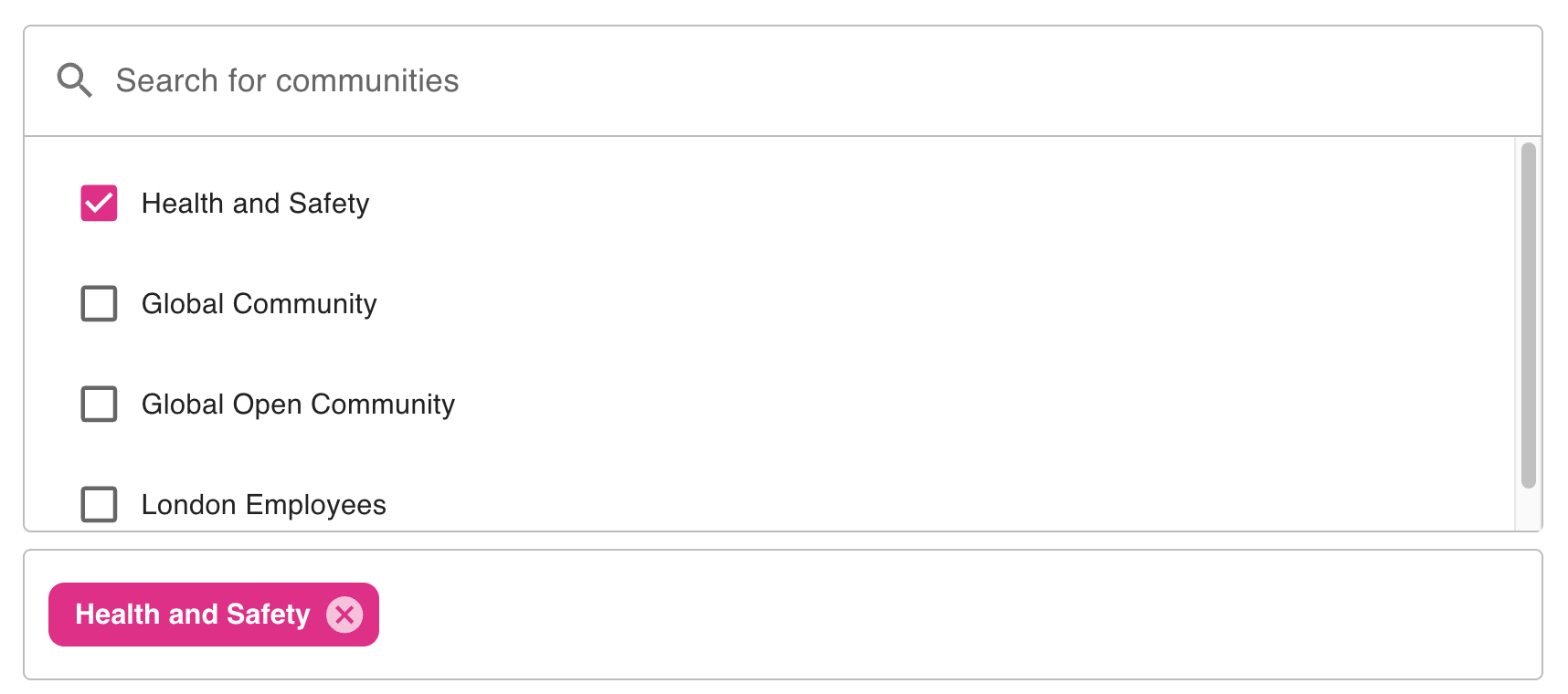Choose the London Employees list label
This screenshot has height=694, width=1568.
point(263,504)
